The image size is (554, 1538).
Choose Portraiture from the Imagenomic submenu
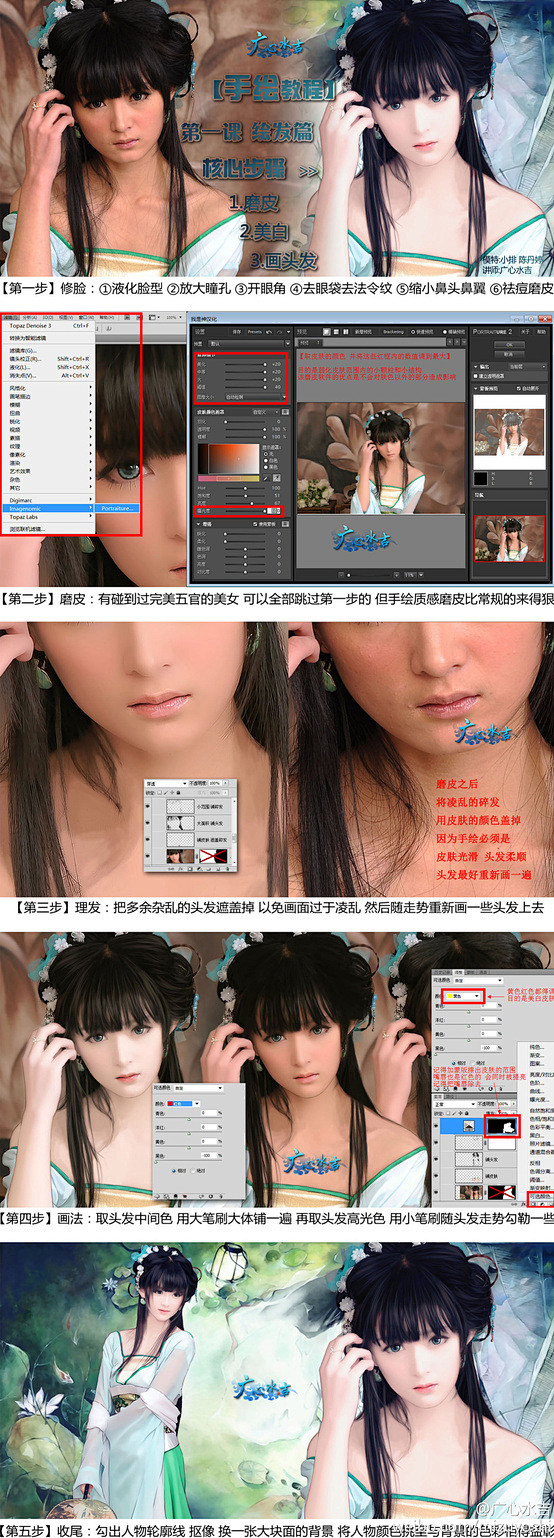(x=117, y=508)
